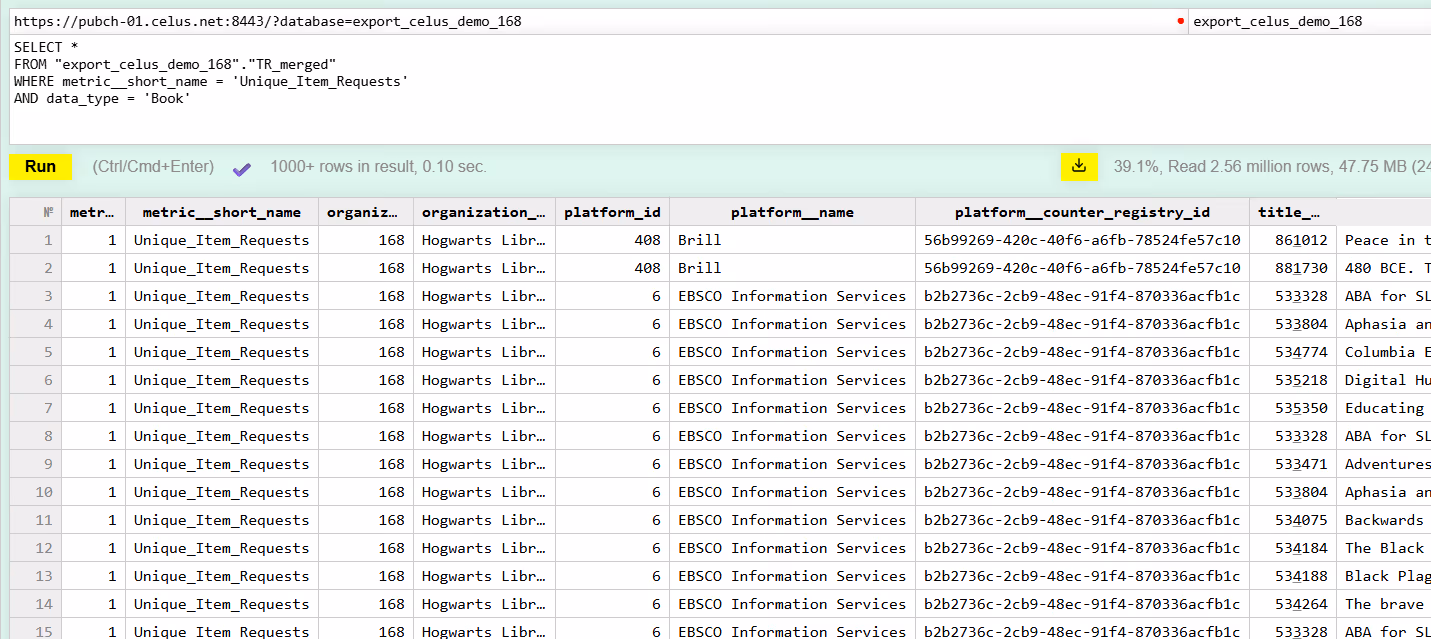
Task: Click title id 534188 in row 13
Action: (x=1292, y=576)
